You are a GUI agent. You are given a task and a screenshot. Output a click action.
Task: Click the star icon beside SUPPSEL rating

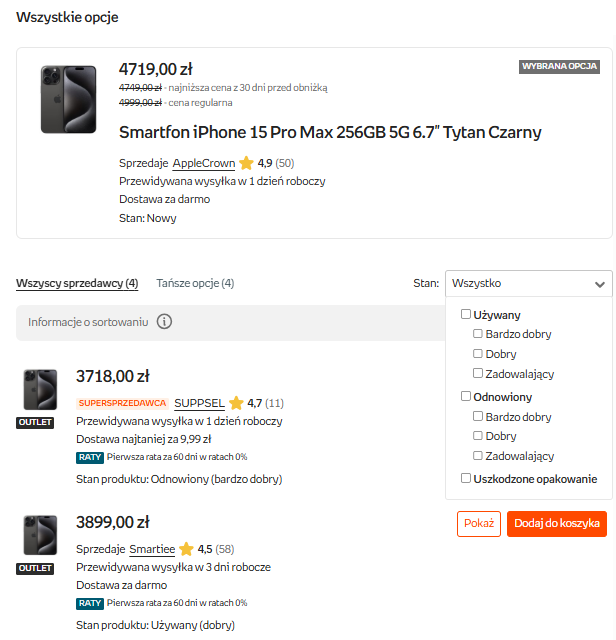(x=236, y=403)
